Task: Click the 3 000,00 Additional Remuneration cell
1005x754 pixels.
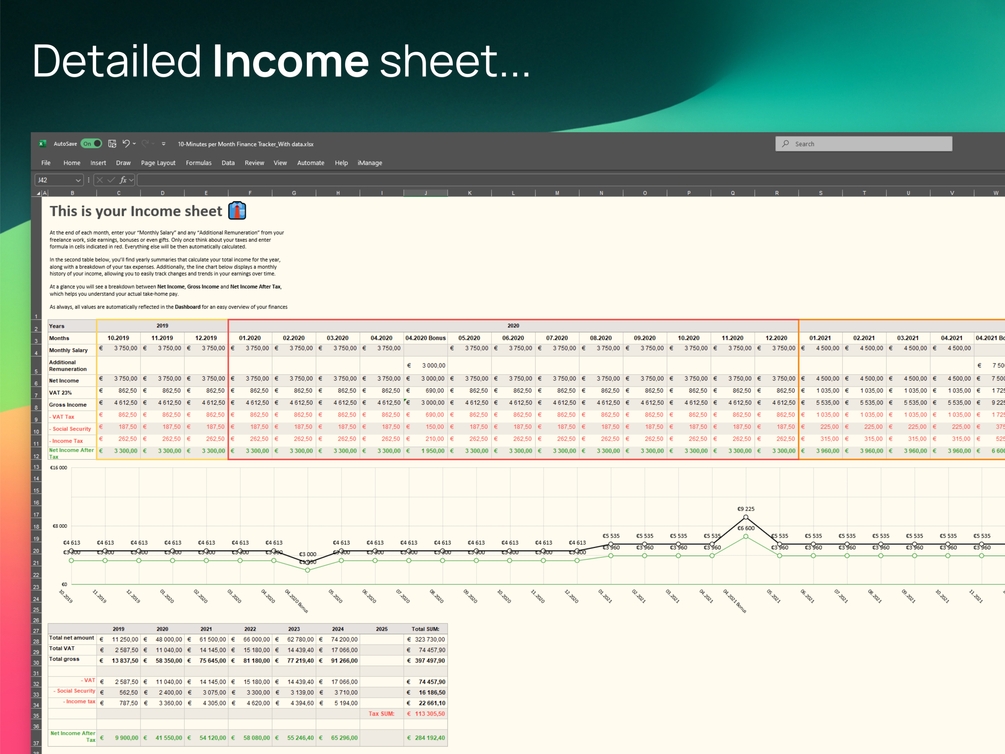Action: coord(425,365)
